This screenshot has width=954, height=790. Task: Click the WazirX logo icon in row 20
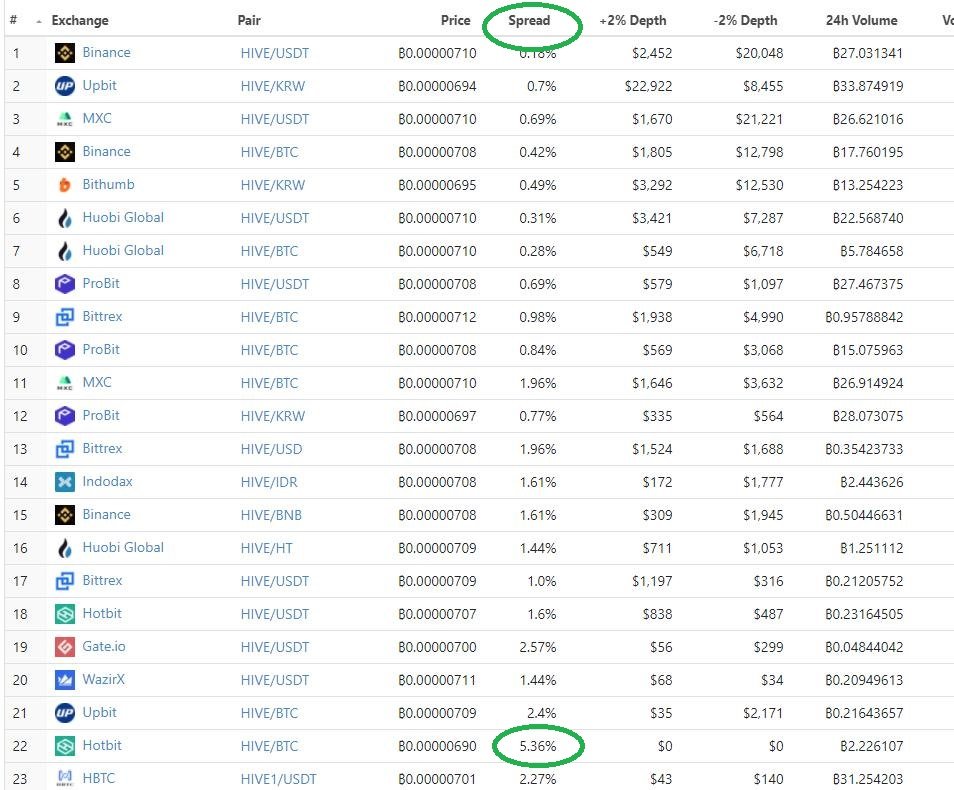[64, 680]
